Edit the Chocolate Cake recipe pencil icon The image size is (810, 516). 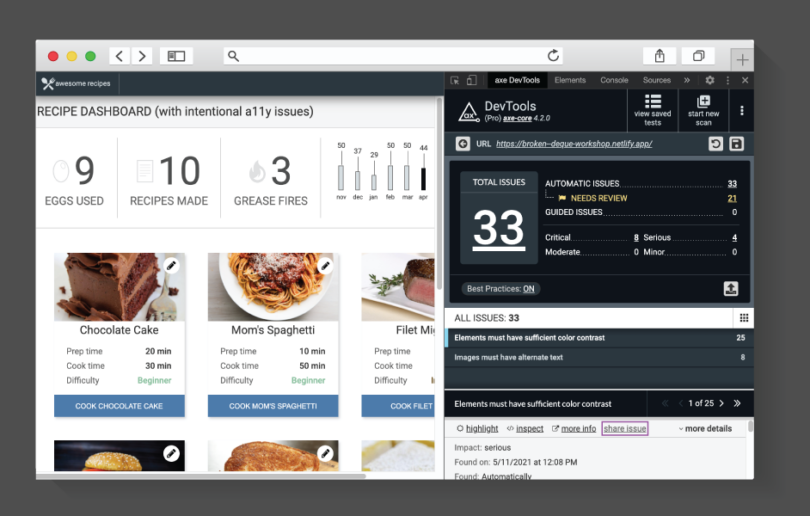(171, 265)
